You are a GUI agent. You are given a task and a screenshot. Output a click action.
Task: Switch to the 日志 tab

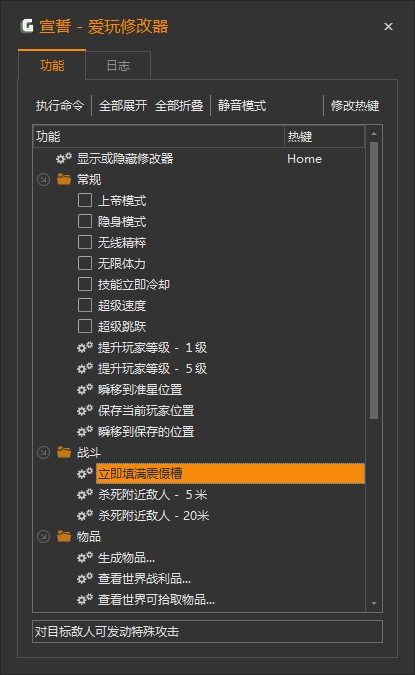pyautogui.click(x=118, y=65)
